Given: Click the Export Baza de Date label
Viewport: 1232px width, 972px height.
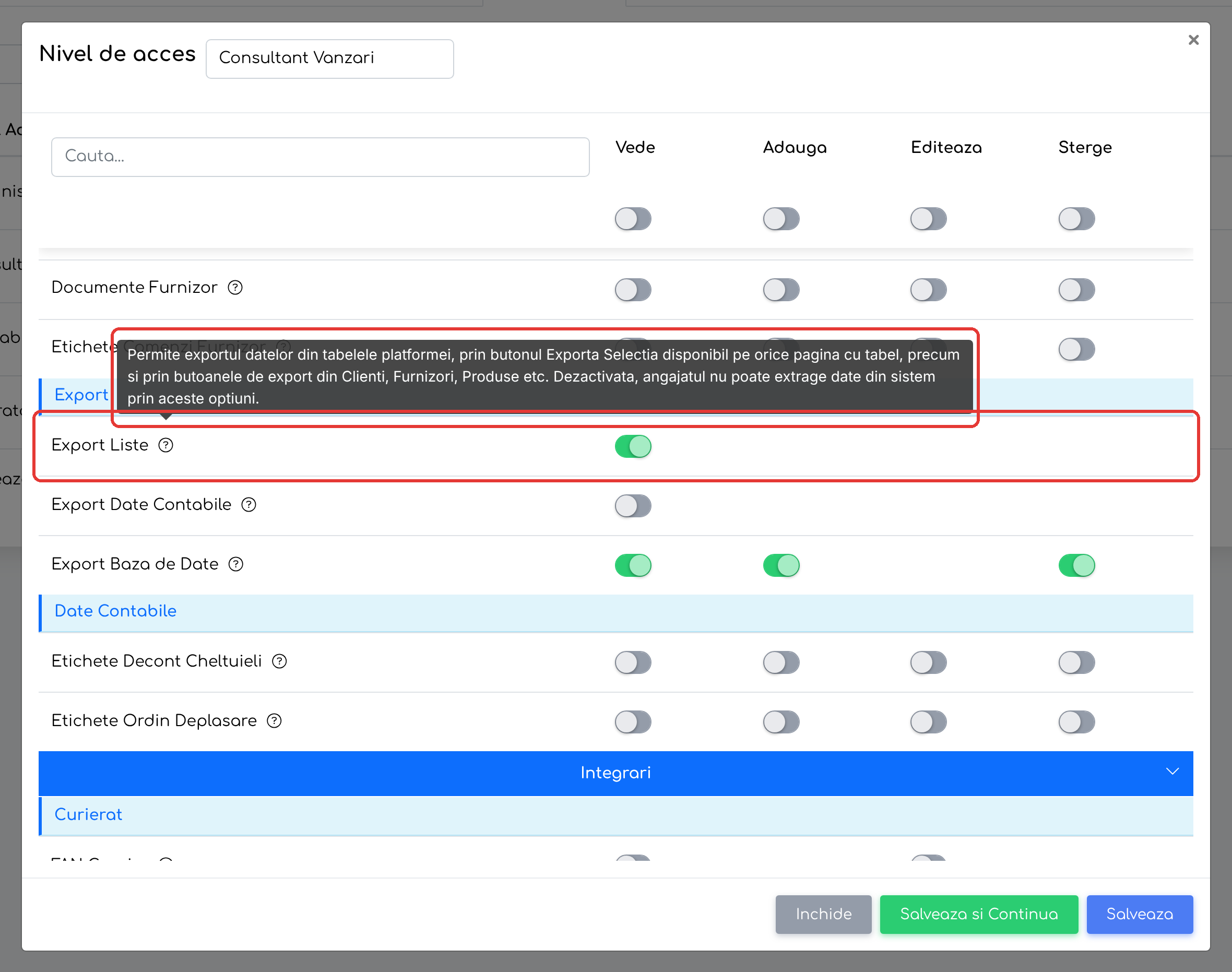Looking at the screenshot, I should click(135, 564).
